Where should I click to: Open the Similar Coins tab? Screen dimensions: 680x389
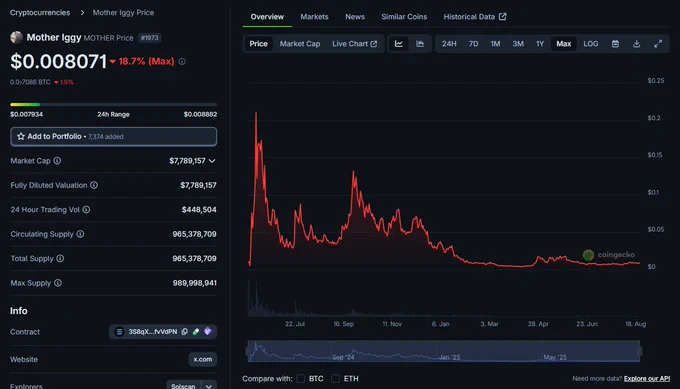(404, 16)
